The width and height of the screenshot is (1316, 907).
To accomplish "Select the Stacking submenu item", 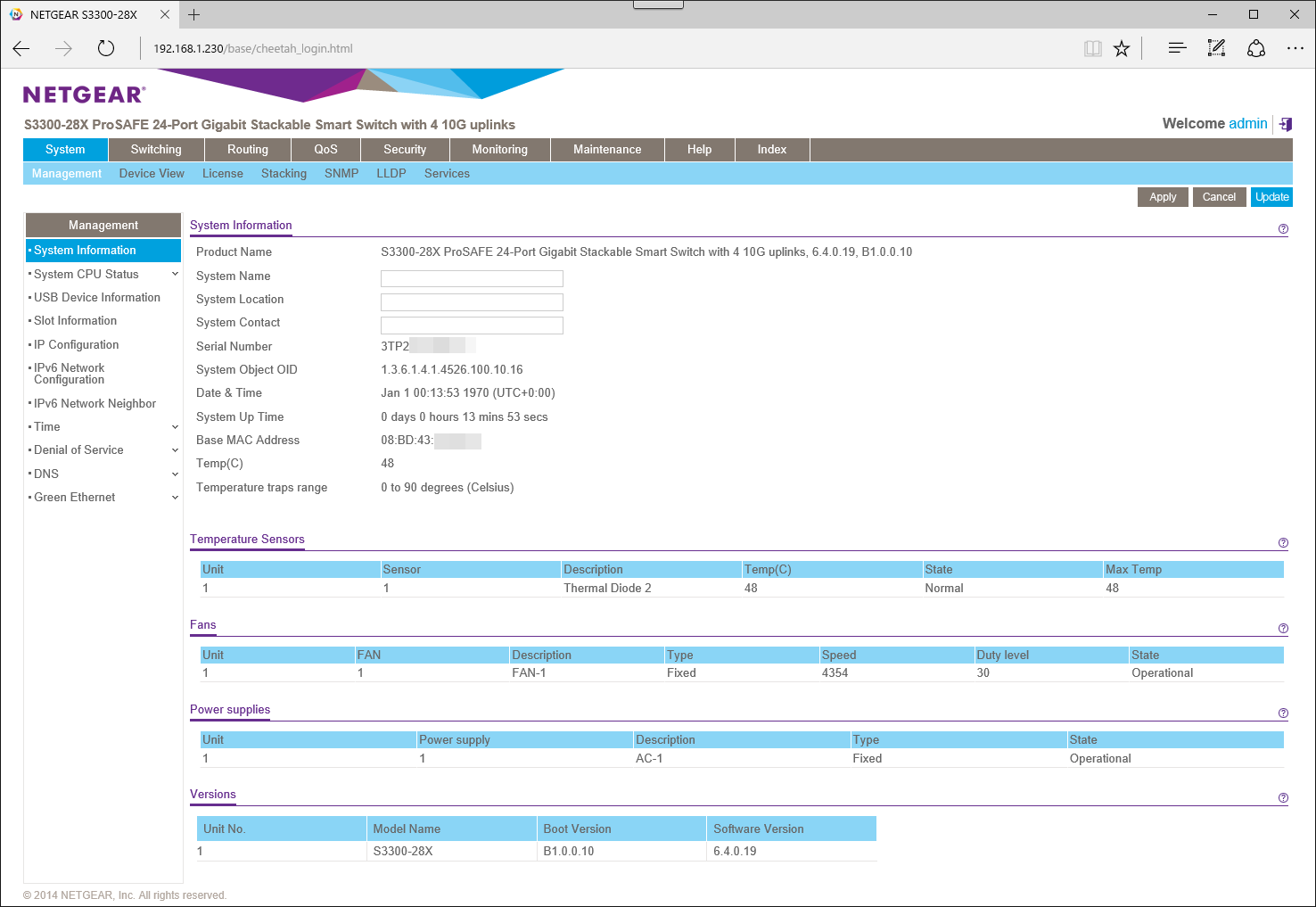I will (x=284, y=174).
